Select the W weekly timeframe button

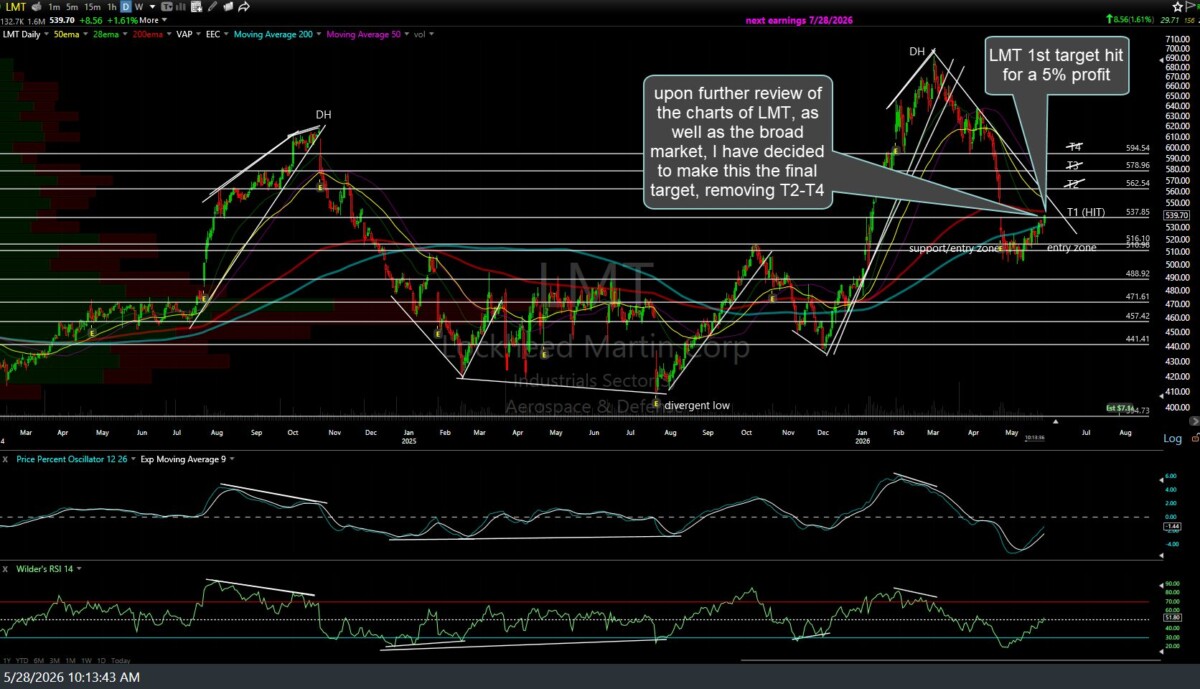[139, 7]
